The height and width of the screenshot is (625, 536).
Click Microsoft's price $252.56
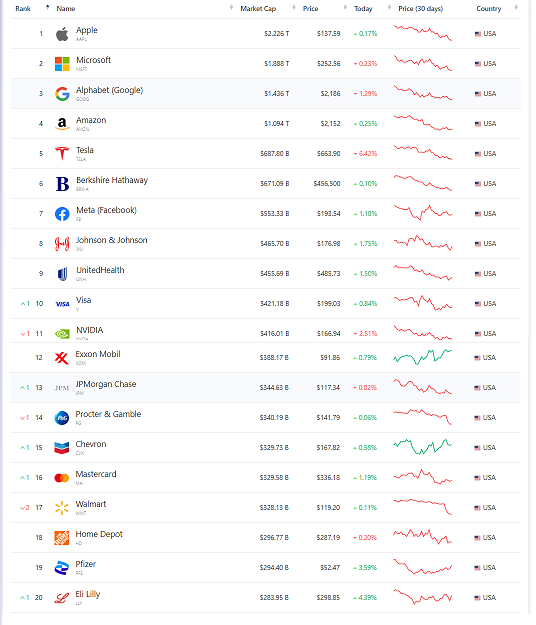click(x=329, y=64)
